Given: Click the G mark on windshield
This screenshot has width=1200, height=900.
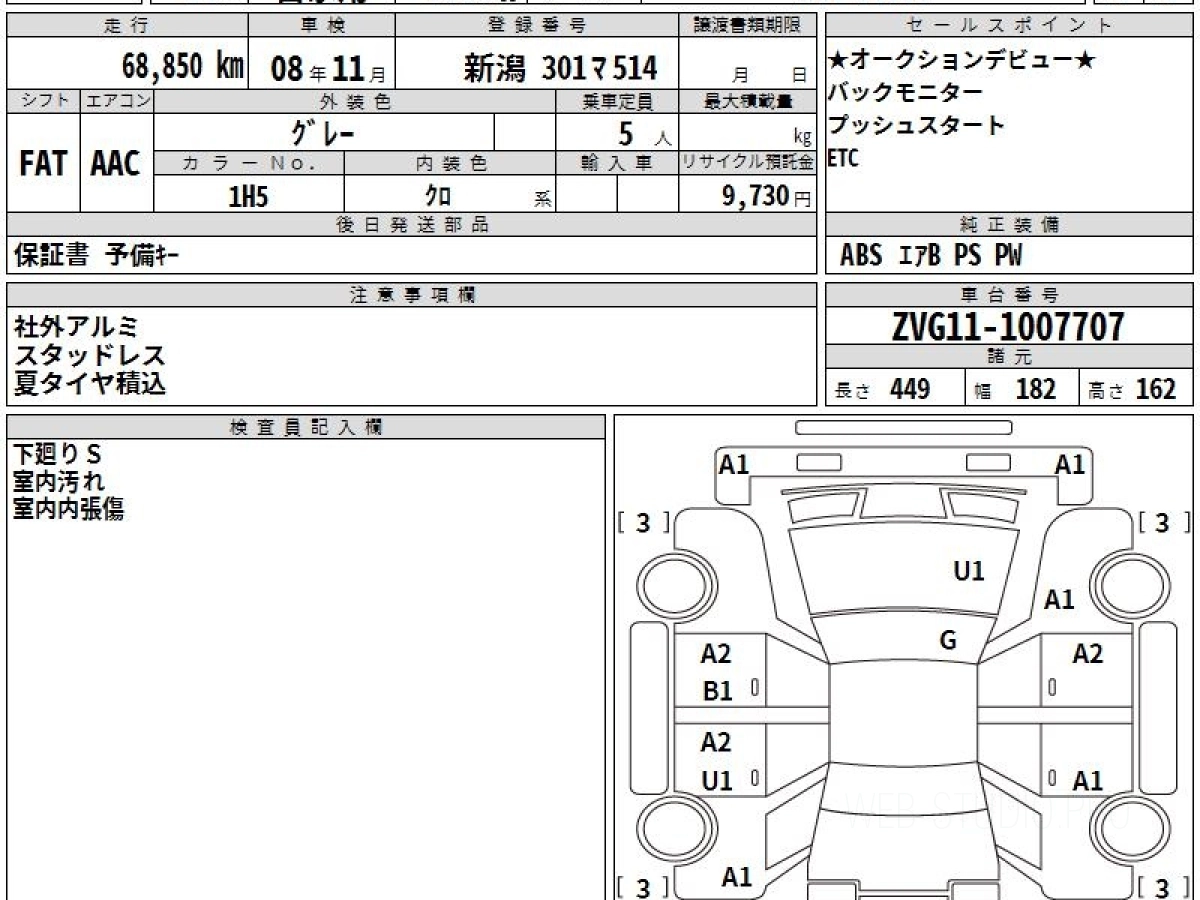Looking at the screenshot, I should coord(948,641).
